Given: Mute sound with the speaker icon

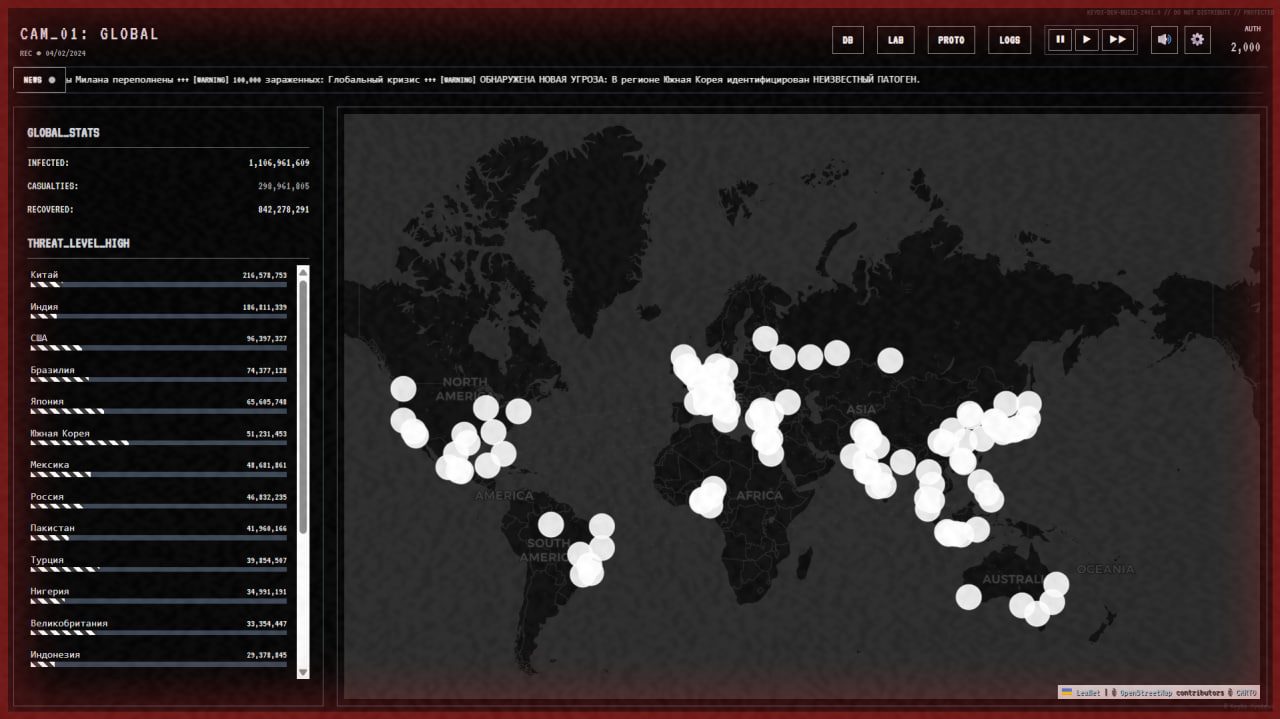Looking at the screenshot, I should coord(1164,40).
